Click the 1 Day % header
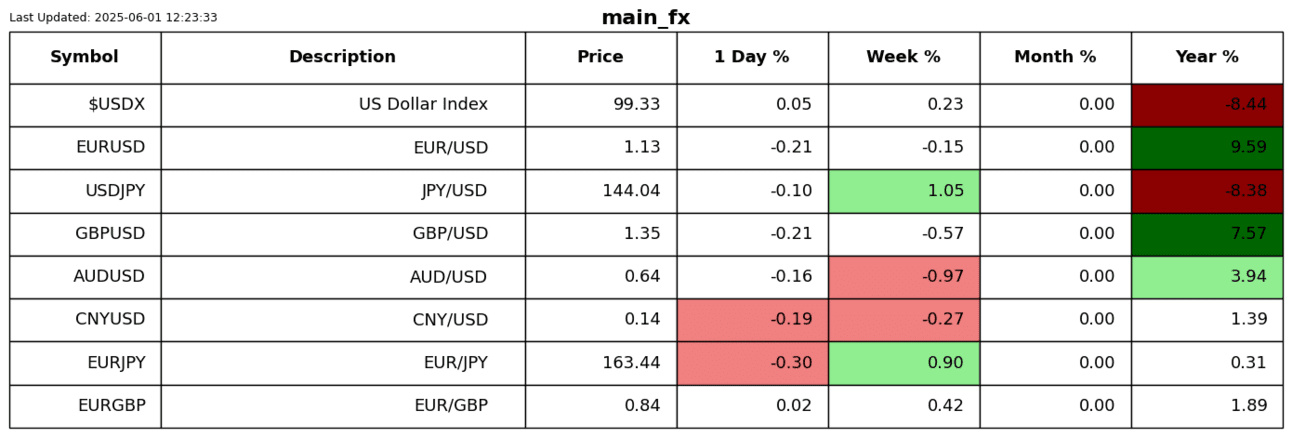 pos(752,57)
